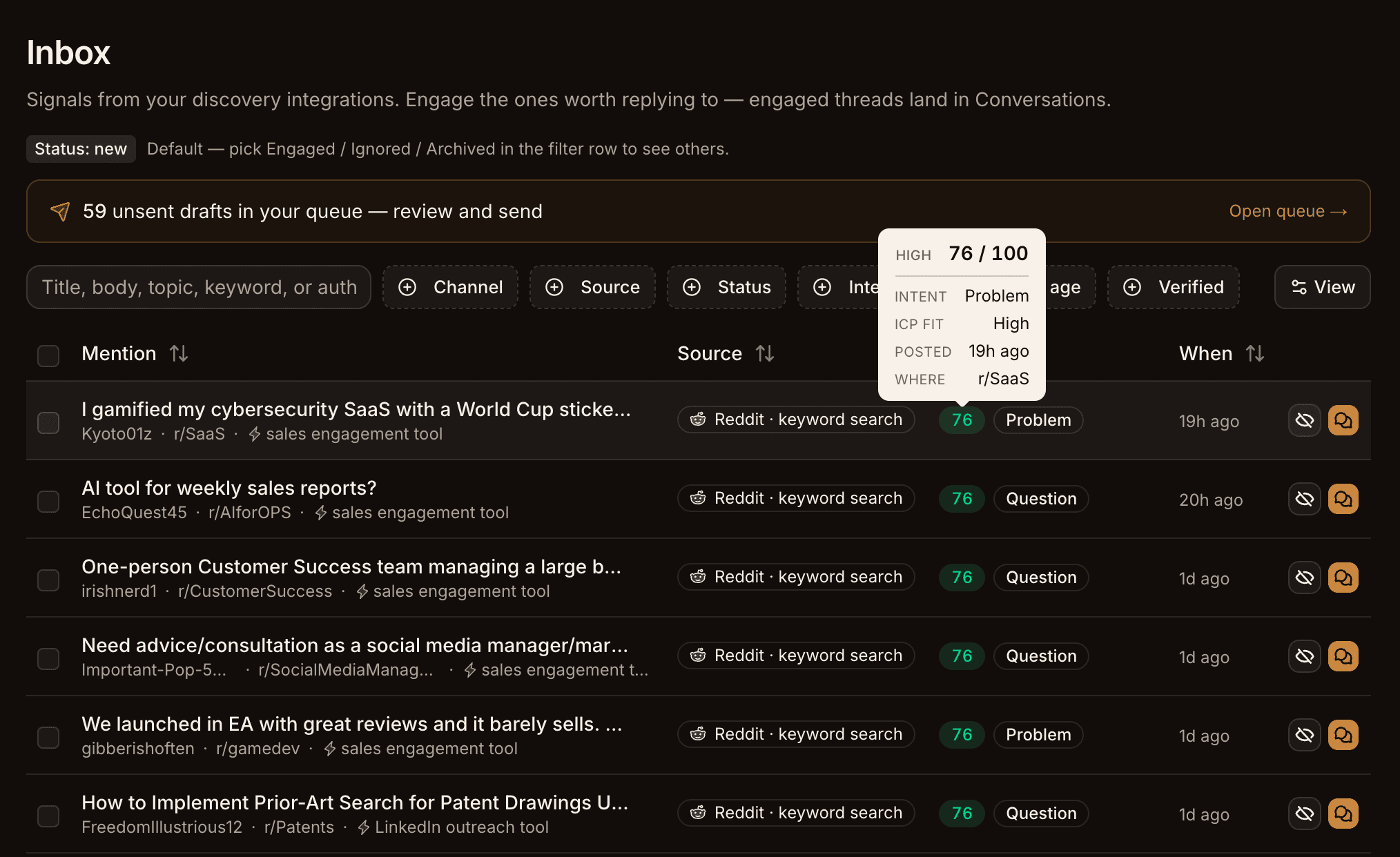Click the Problem tag in cybersecurity row
This screenshot has height=857, width=1400.
pyautogui.click(x=1038, y=420)
